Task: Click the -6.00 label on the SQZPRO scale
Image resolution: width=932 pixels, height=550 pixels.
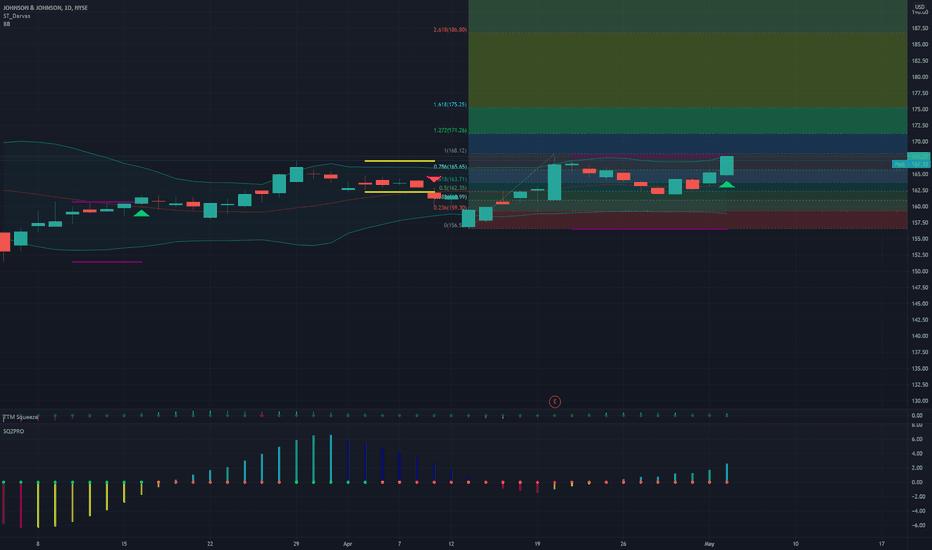Action: (916, 526)
